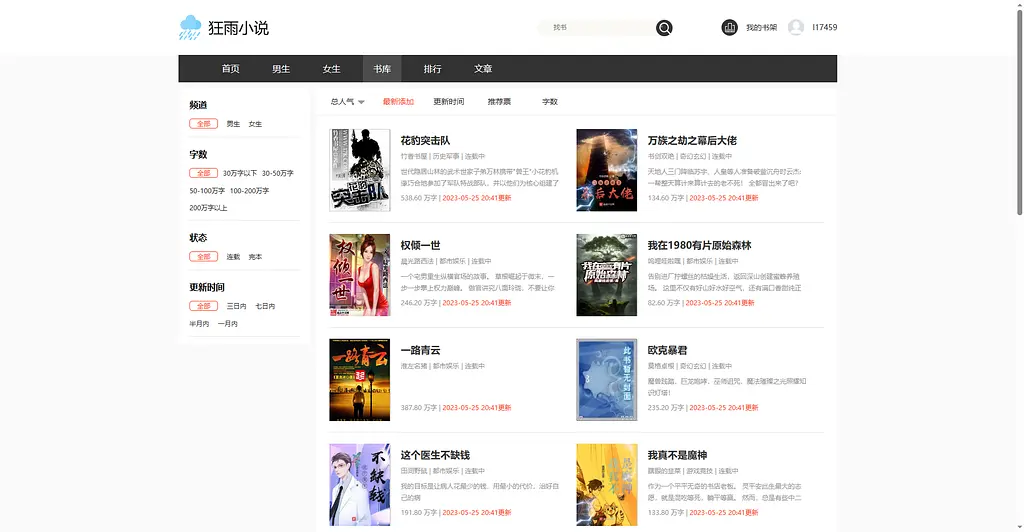Screen dimensions: 1024x532
Task: Select the 欧克暴君 cover image
Action: coord(606,380)
